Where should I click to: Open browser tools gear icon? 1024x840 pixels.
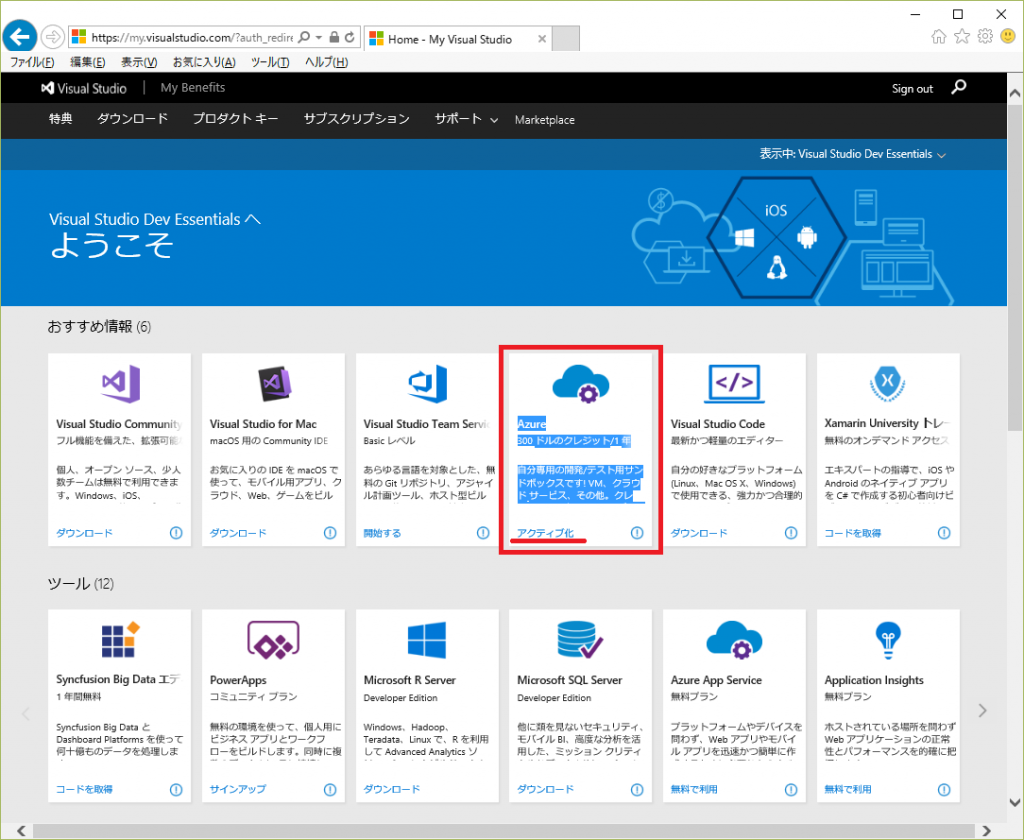point(985,37)
